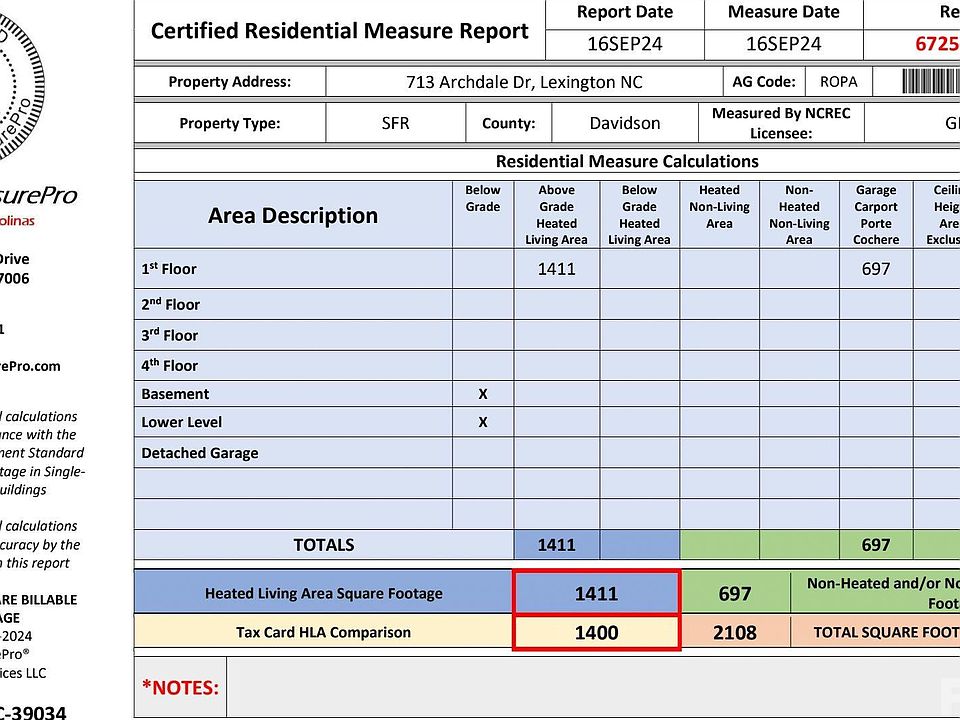
Task: Click the Area Description header
Action: point(293,215)
